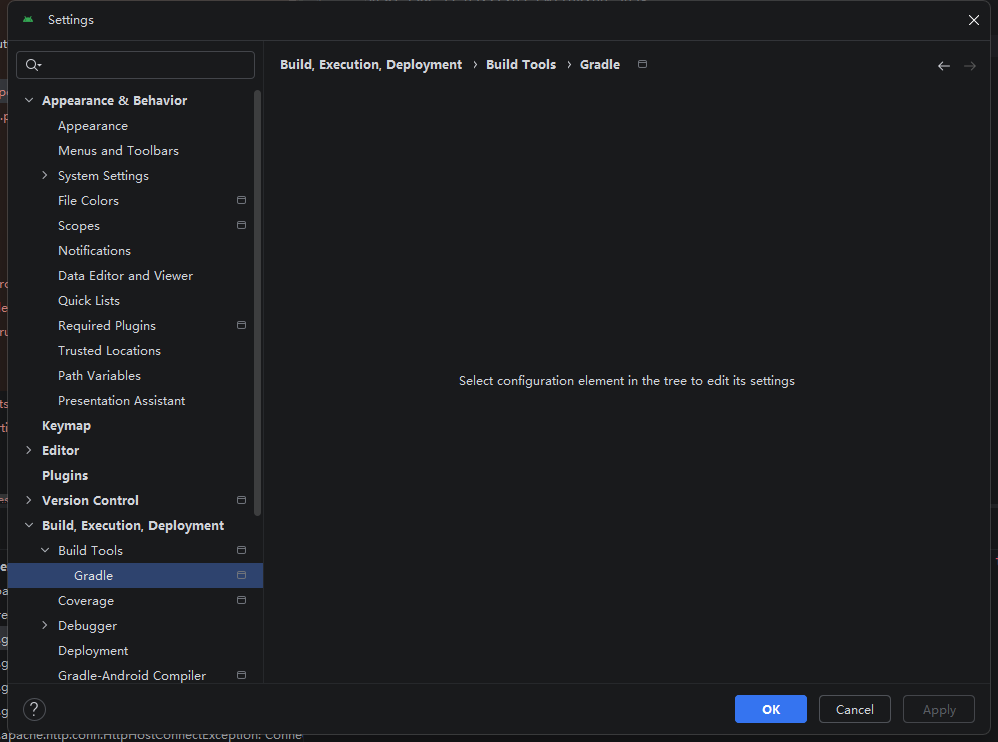Click the Build, Execution, Deployment breadcrumb
The width and height of the screenshot is (998, 742).
tap(371, 65)
